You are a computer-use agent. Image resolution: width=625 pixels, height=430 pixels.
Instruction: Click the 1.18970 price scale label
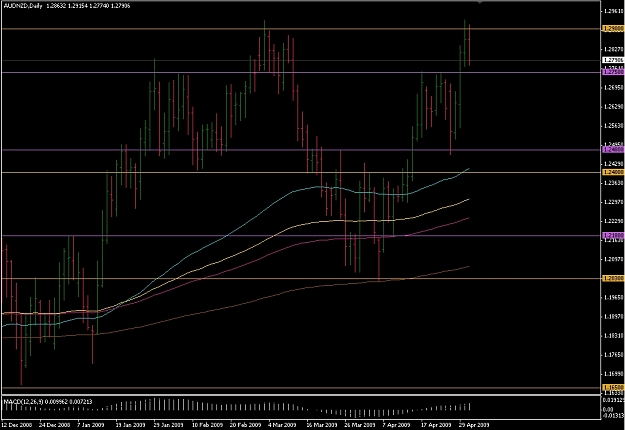pos(614,317)
